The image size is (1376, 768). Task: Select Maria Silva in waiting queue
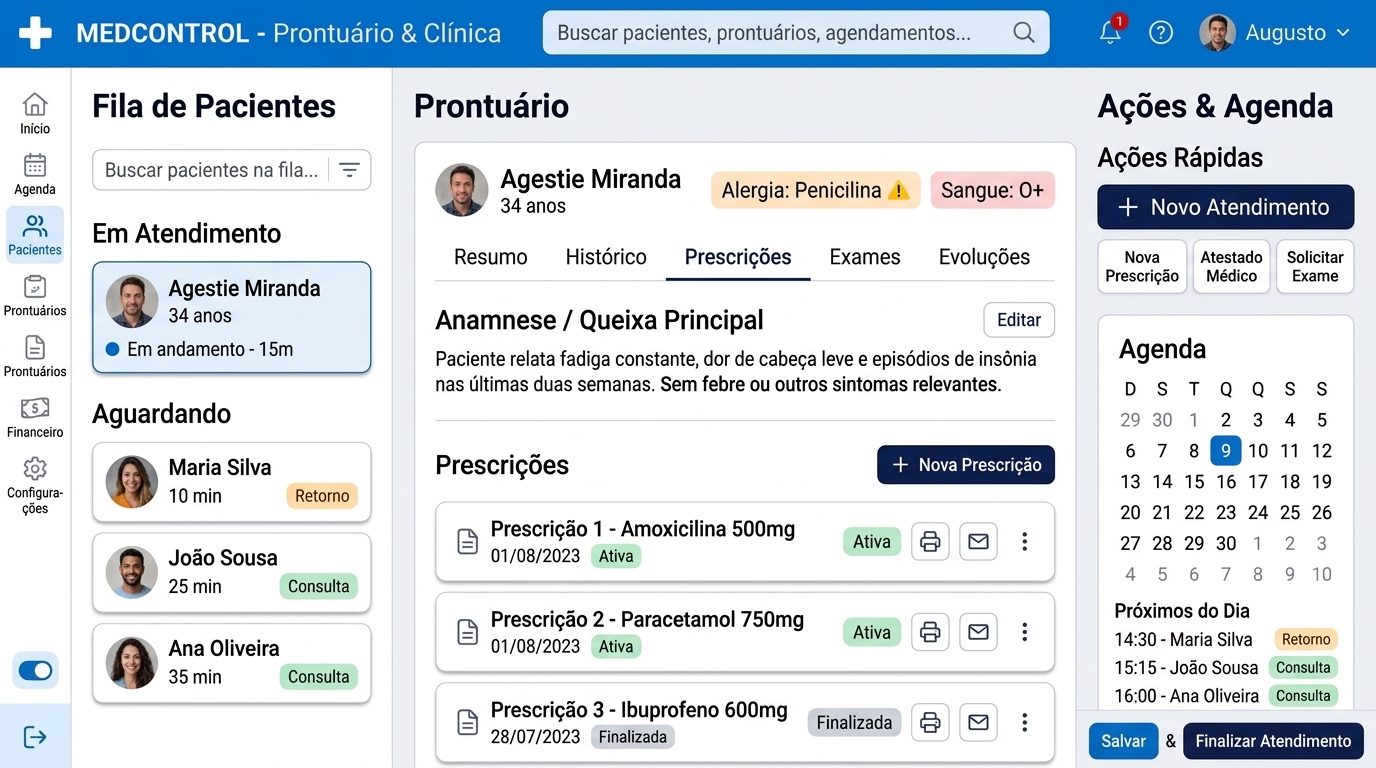[232, 482]
